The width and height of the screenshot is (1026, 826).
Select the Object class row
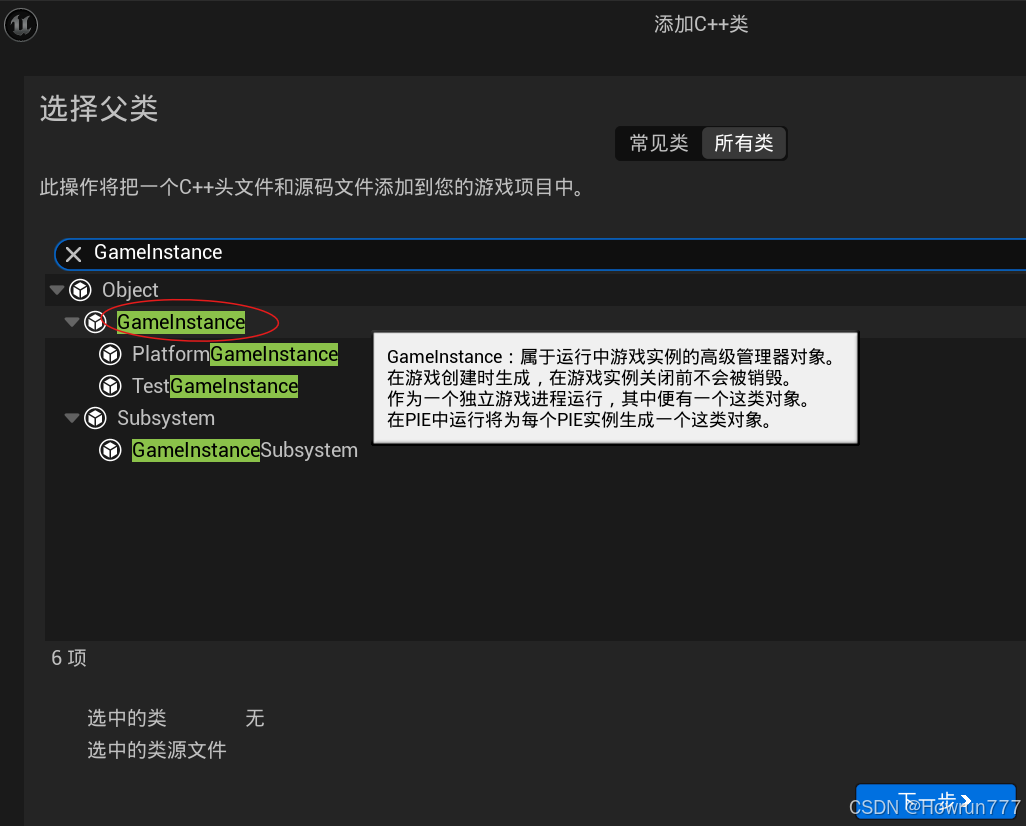(x=535, y=289)
